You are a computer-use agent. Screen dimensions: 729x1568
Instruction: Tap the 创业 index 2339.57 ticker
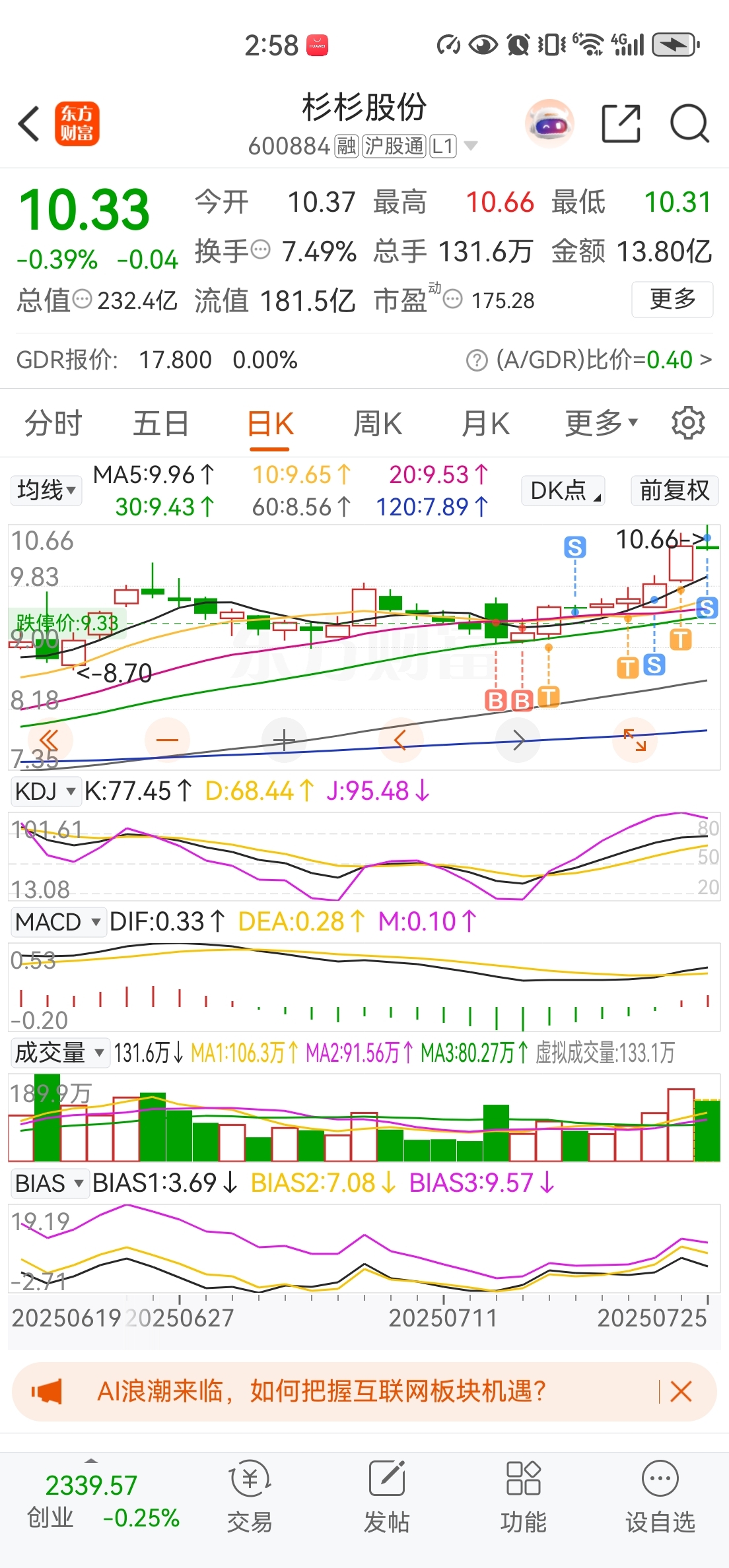click(103, 1501)
